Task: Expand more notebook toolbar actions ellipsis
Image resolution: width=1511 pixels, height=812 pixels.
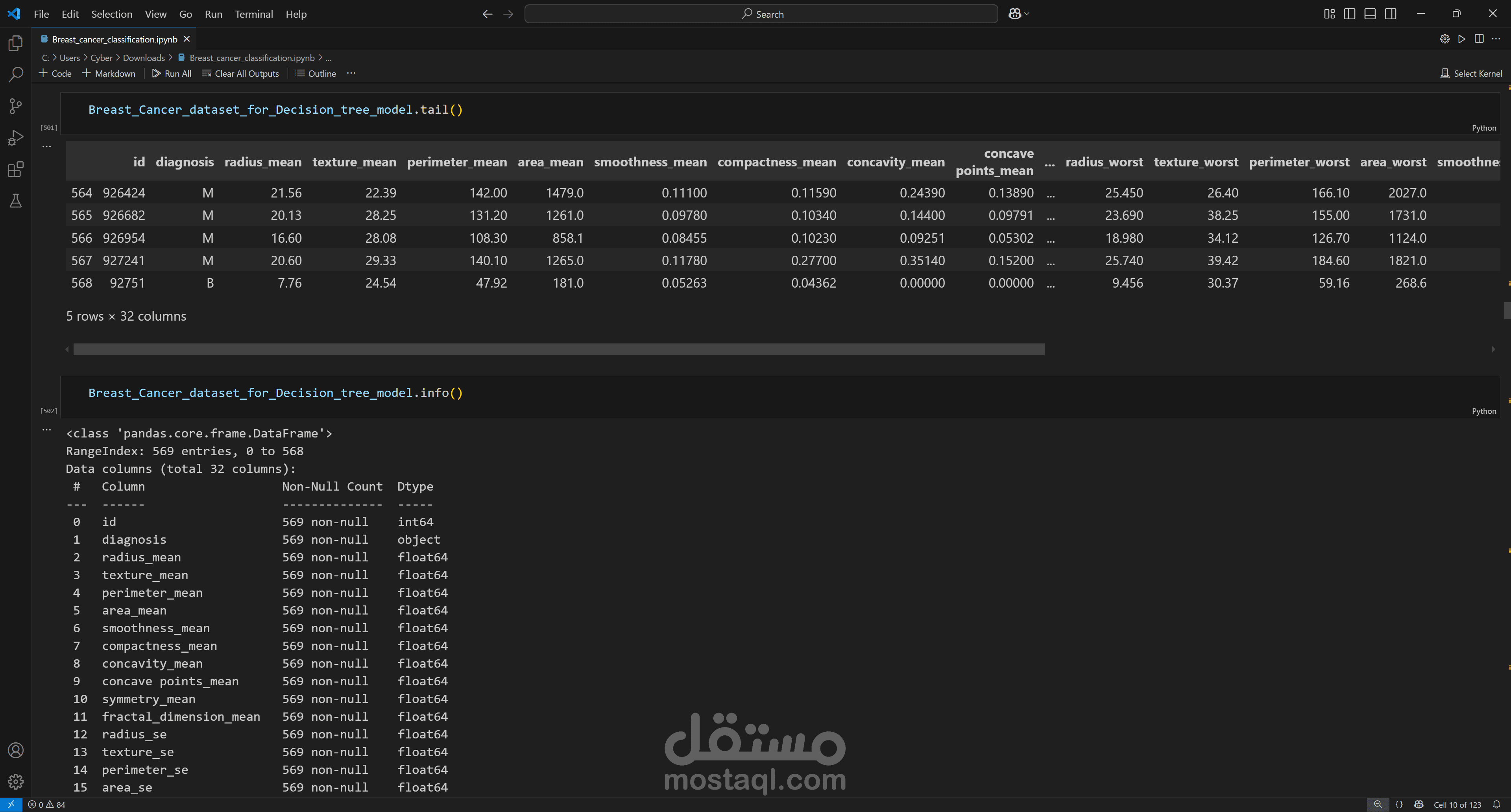Action: coord(351,73)
